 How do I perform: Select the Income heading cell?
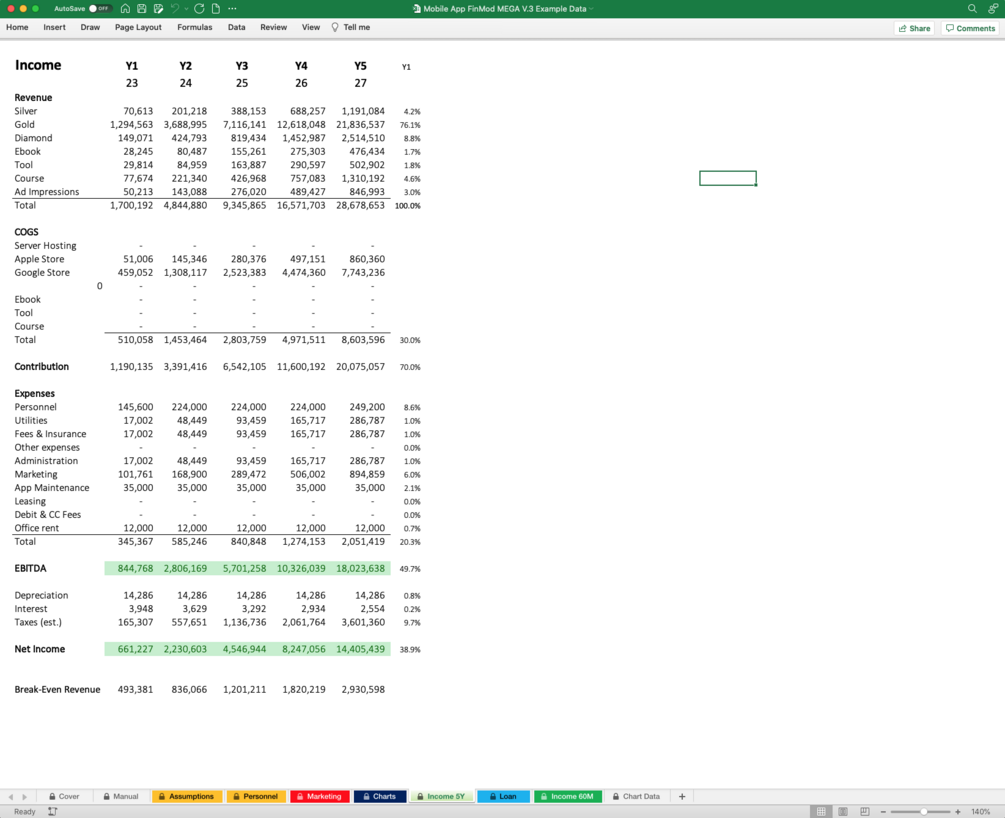[x=38, y=65]
